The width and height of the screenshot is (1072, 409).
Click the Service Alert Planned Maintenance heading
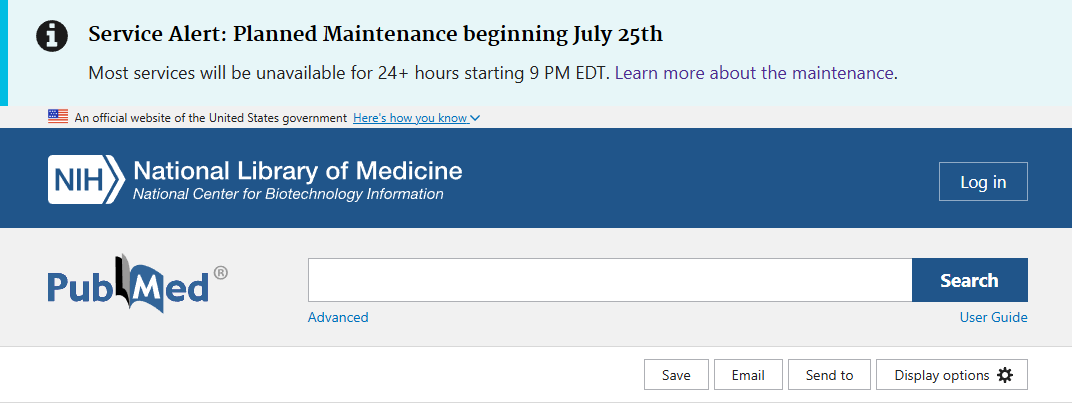(375, 34)
